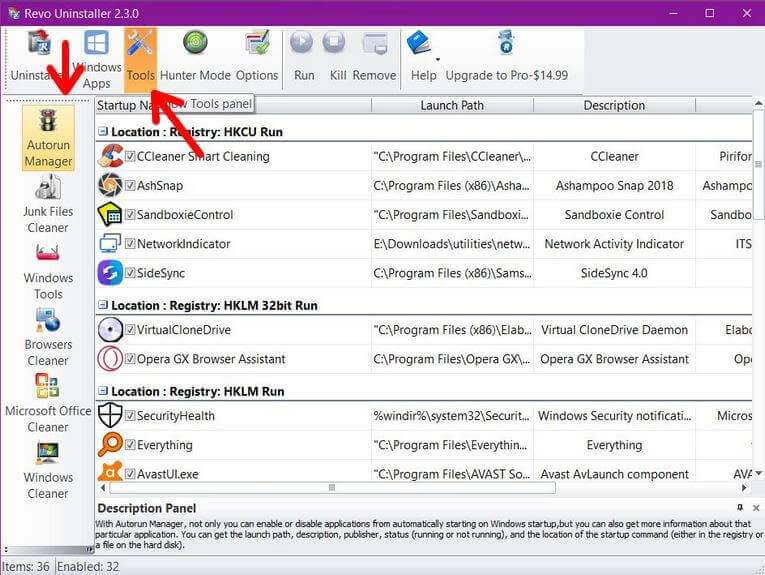
Task: Select the Tools toolbar button
Action: pyautogui.click(x=141, y=60)
